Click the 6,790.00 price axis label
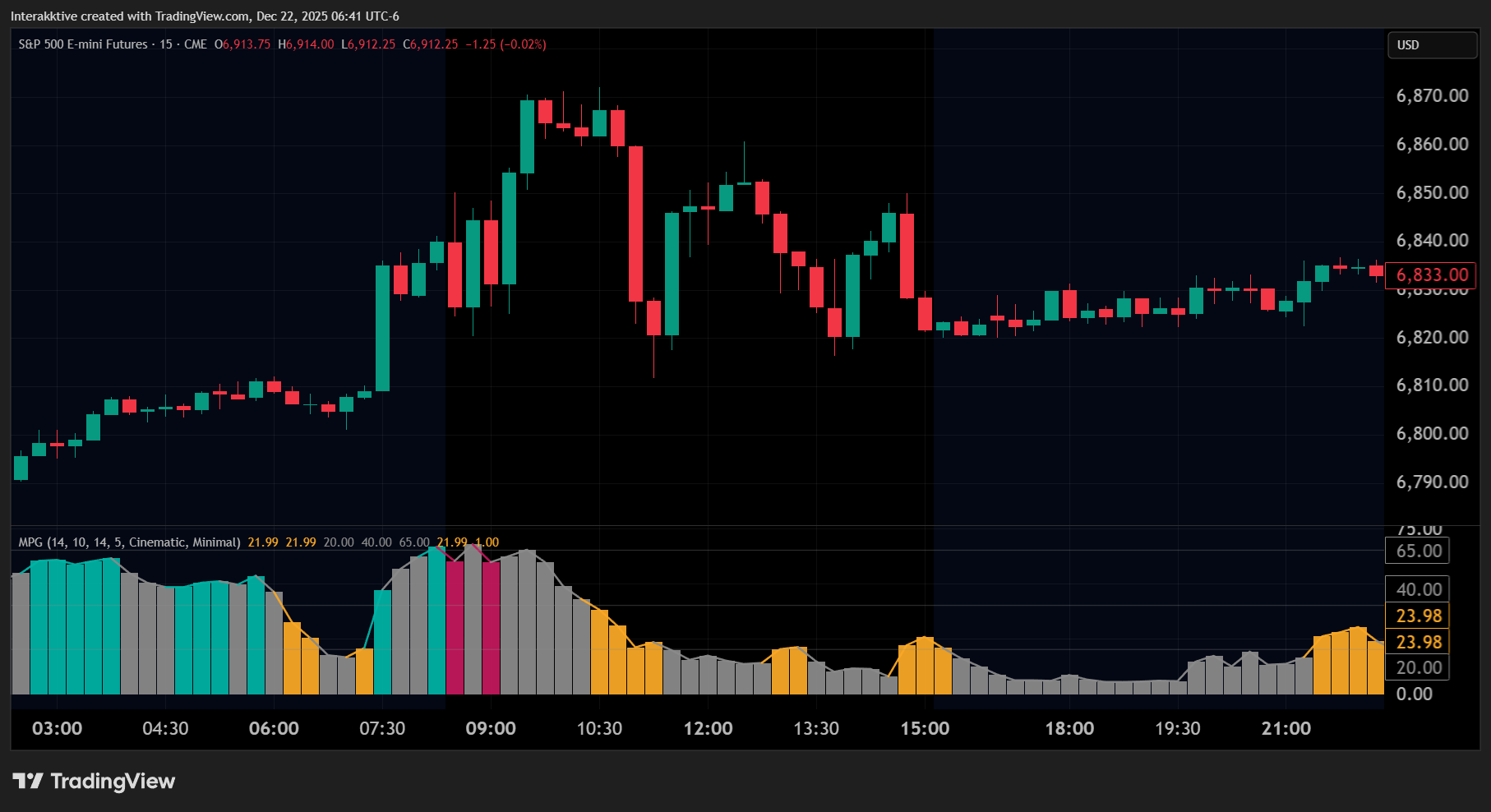1491x812 pixels. coord(1432,482)
